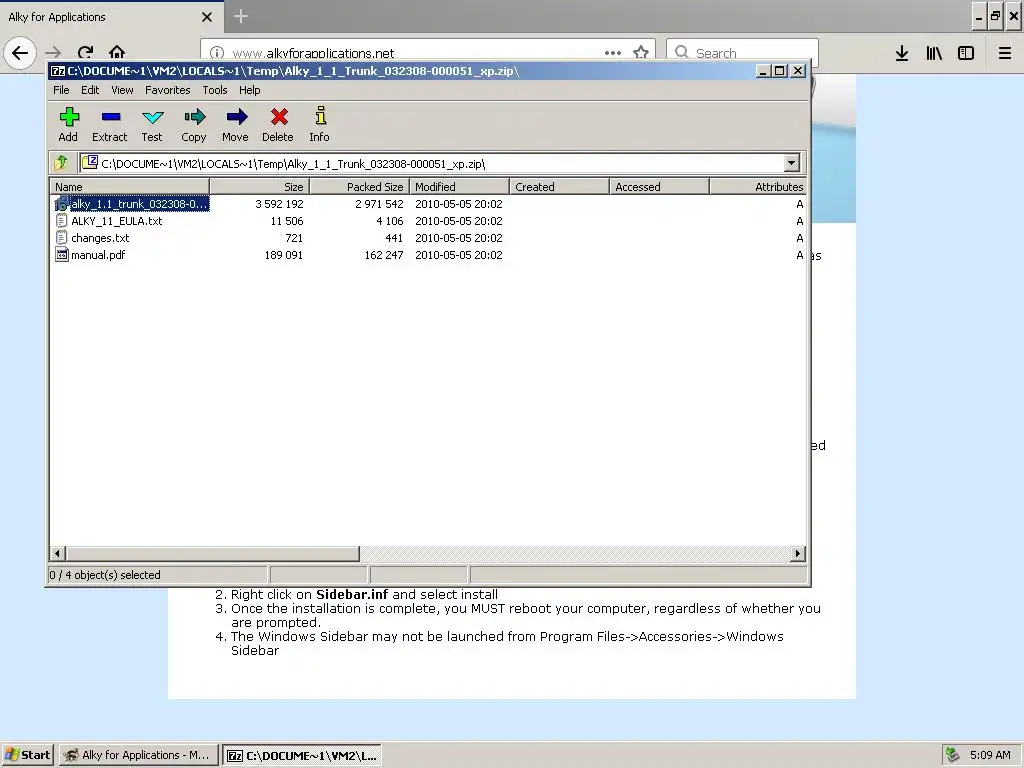Click the size value 11 506
The height and width of the screenshot is (768, 1024).
[x=287, y=221]
